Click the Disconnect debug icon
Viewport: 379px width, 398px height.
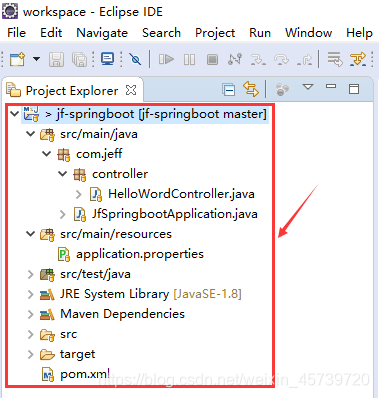tap(235, 59)
